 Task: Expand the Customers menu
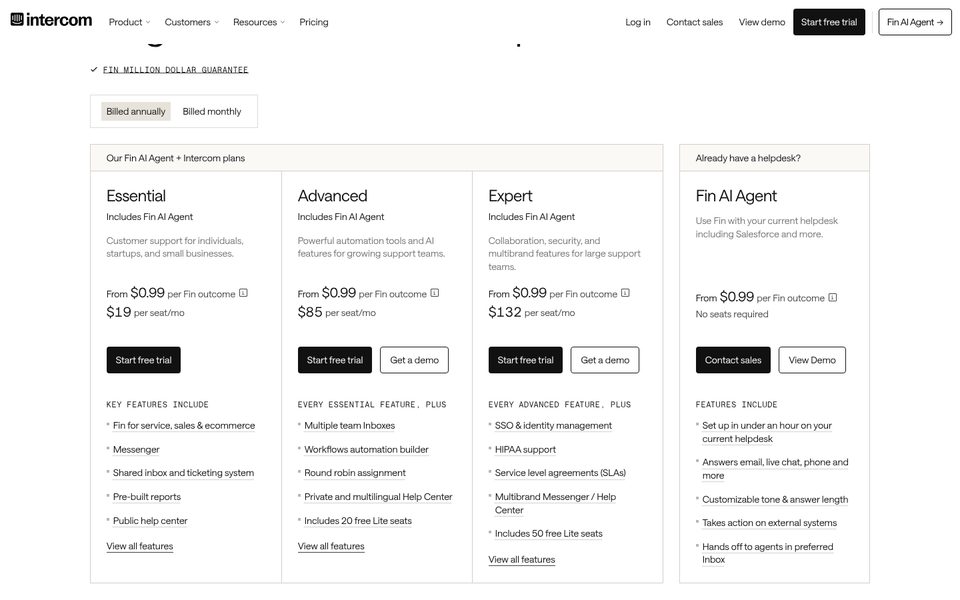point(192,22)
